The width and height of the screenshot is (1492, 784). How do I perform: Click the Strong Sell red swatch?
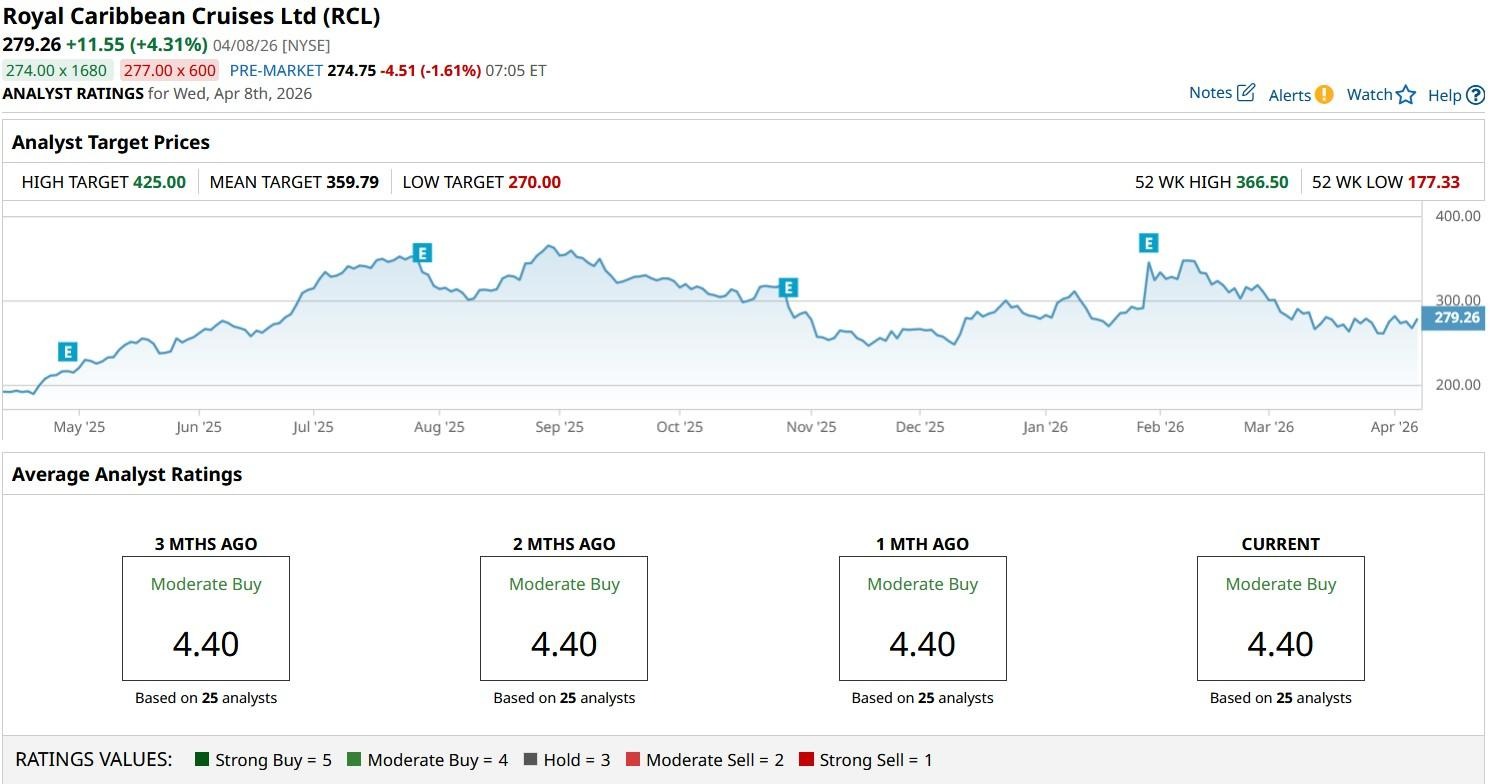[x=806, y=760]
